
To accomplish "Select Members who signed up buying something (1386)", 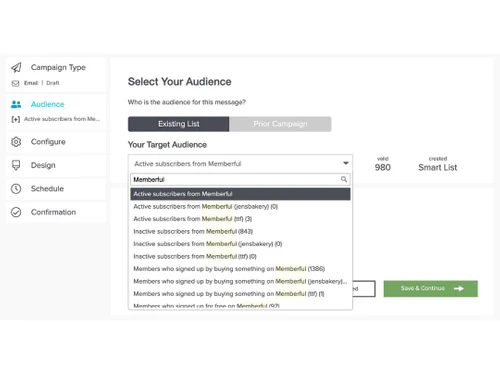I will coord(240,269).
